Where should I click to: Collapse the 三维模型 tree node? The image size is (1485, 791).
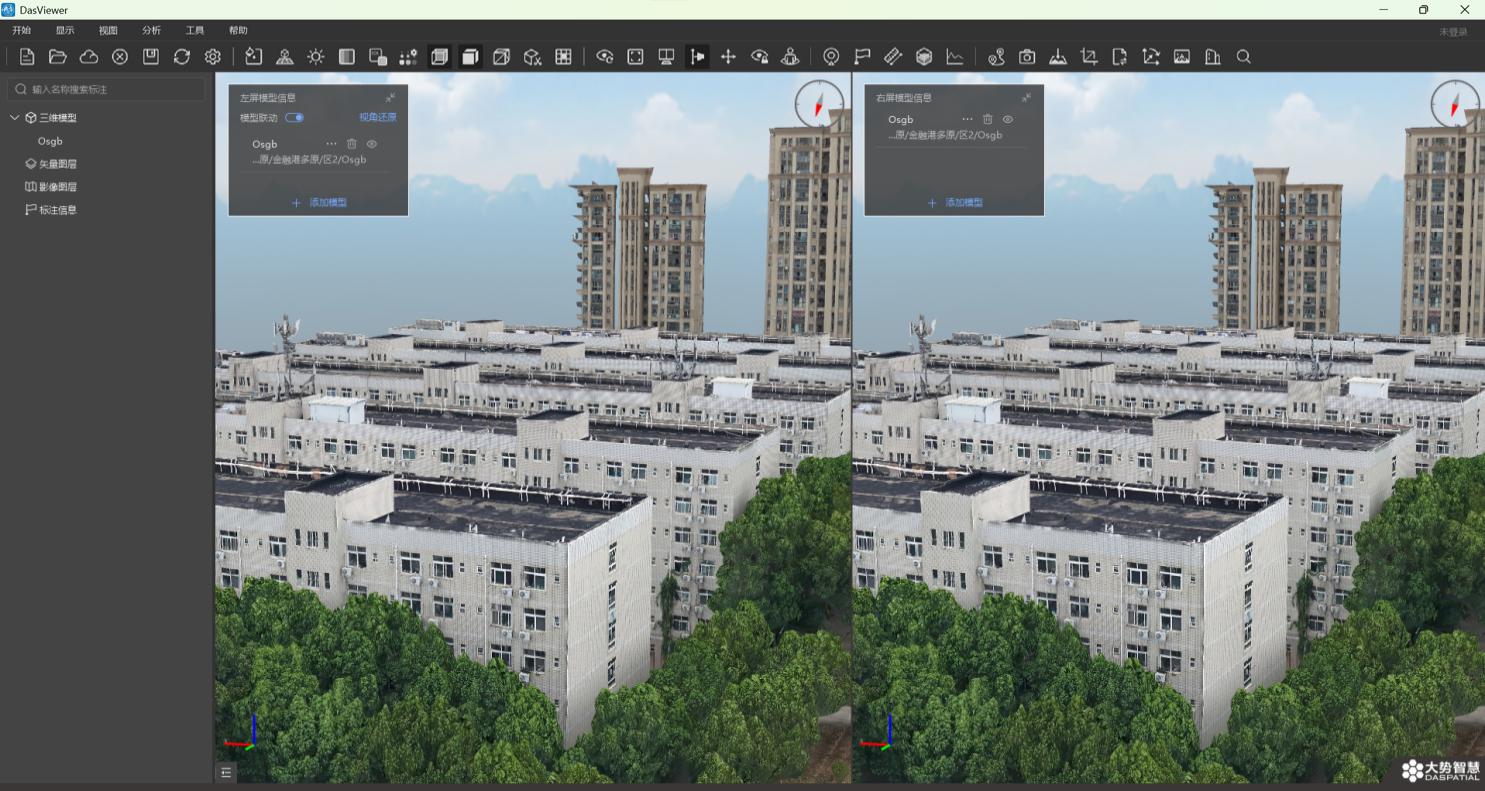pos(15,117)
